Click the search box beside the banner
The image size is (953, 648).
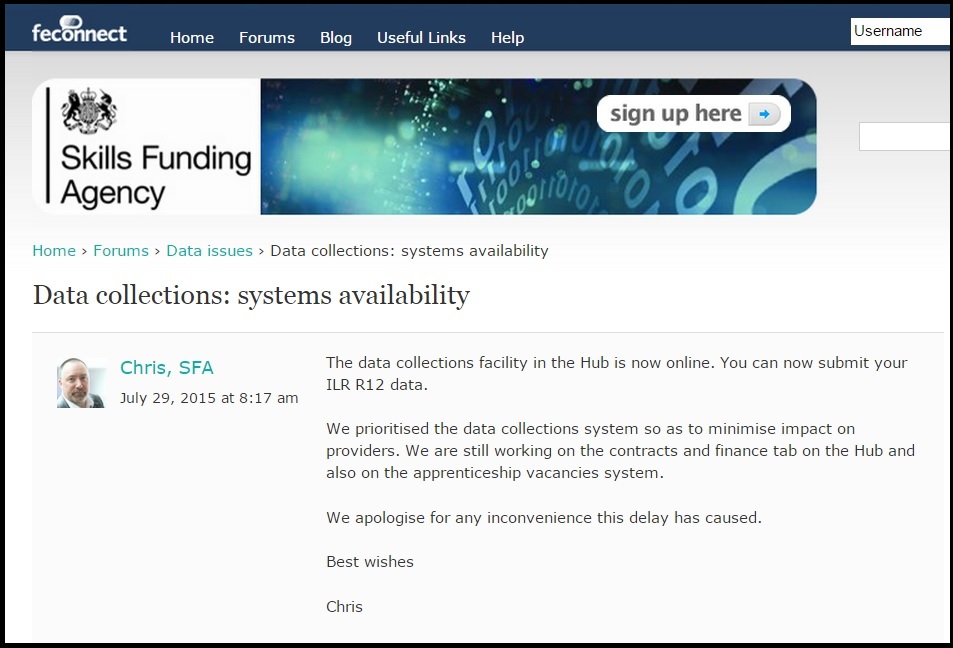tap(905, 136)
